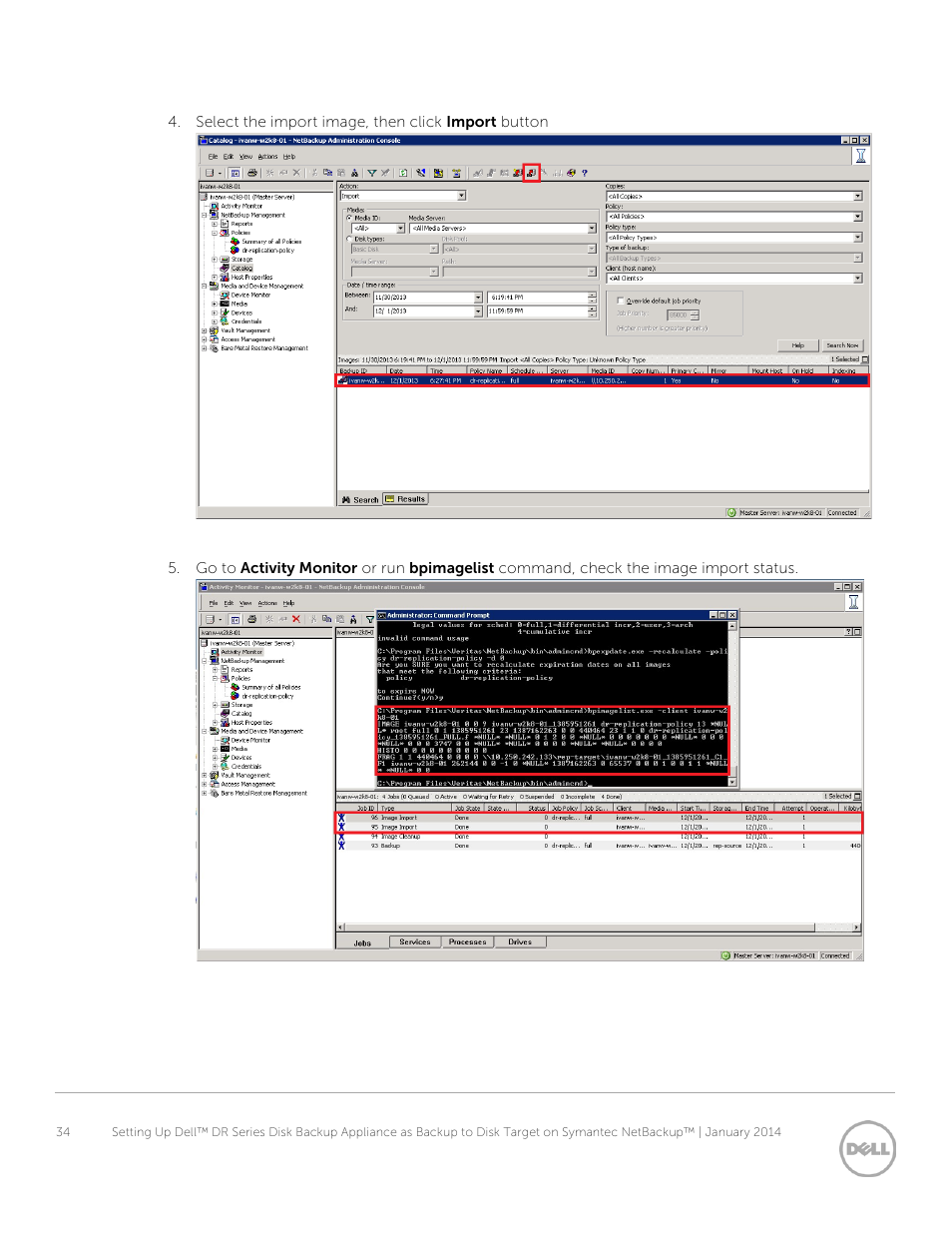Select Catalog node in Catalog window tree

pos(241,269)
